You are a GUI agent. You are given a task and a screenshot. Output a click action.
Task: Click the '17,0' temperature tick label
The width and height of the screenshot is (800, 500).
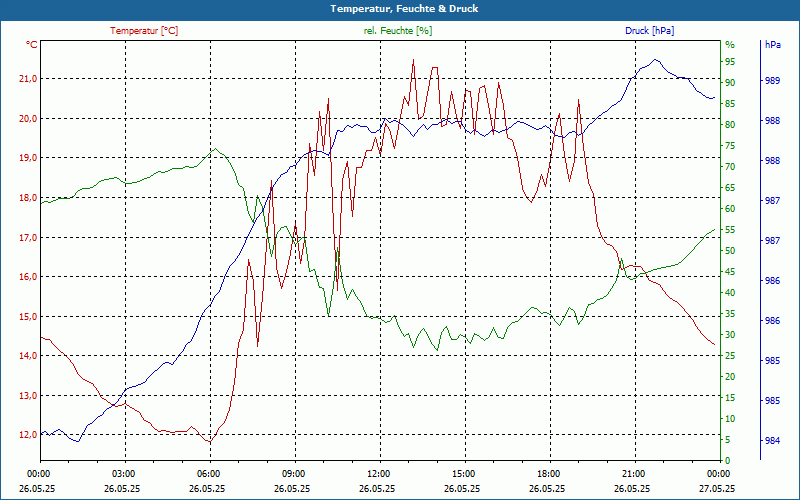(29, 237)
